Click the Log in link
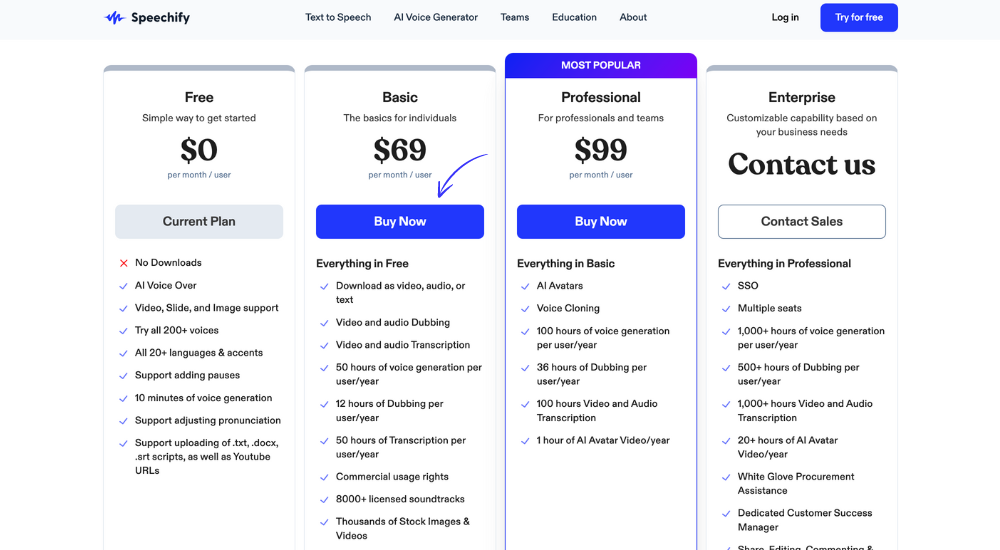The height and width of the screenshot is (550, 1000). click(785, 17)
